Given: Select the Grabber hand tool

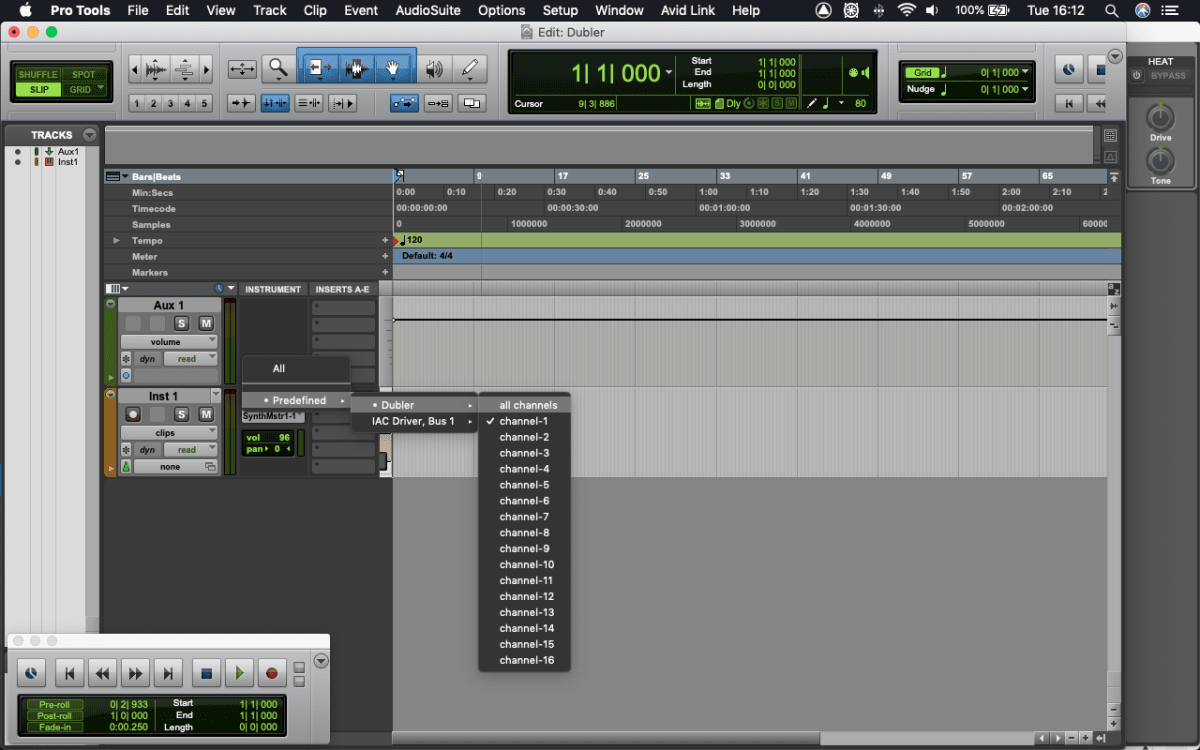Looking at the screenshot, I should pyautogui.click(x=394, y=69).
